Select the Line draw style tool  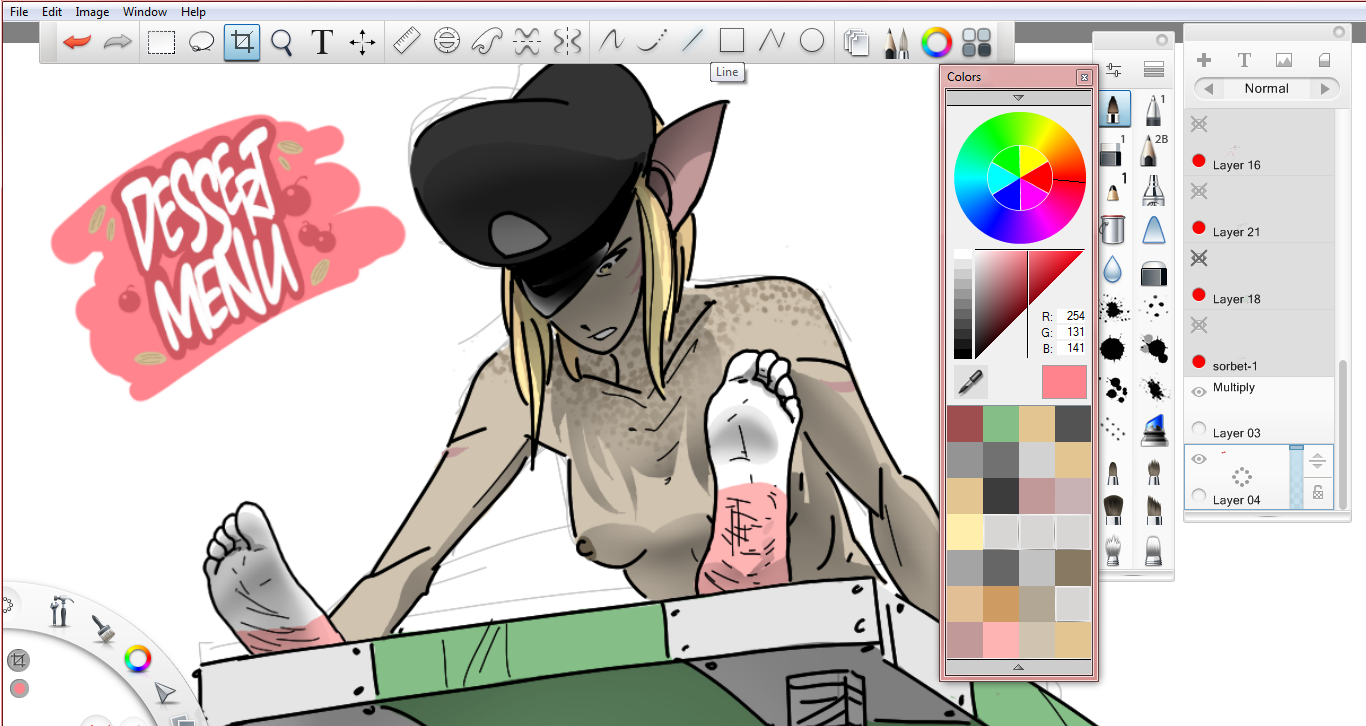click(692, 41)
